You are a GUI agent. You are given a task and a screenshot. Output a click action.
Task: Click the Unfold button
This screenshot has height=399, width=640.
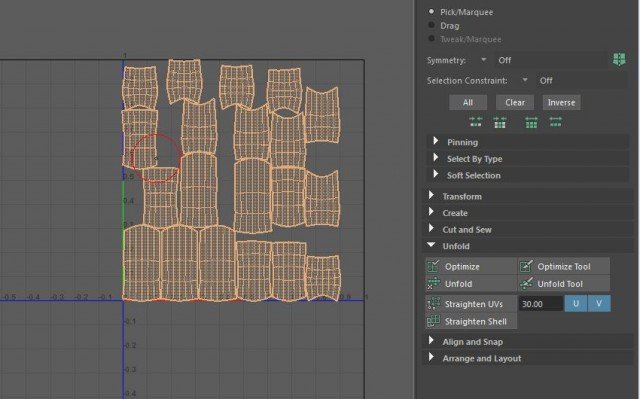pos(471,284)
